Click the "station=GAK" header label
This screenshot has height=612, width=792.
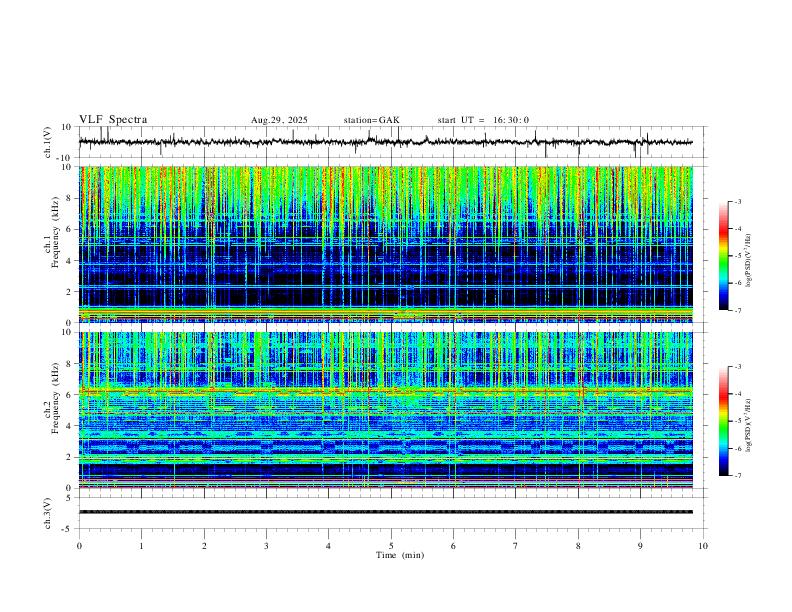tap(371, 120)
